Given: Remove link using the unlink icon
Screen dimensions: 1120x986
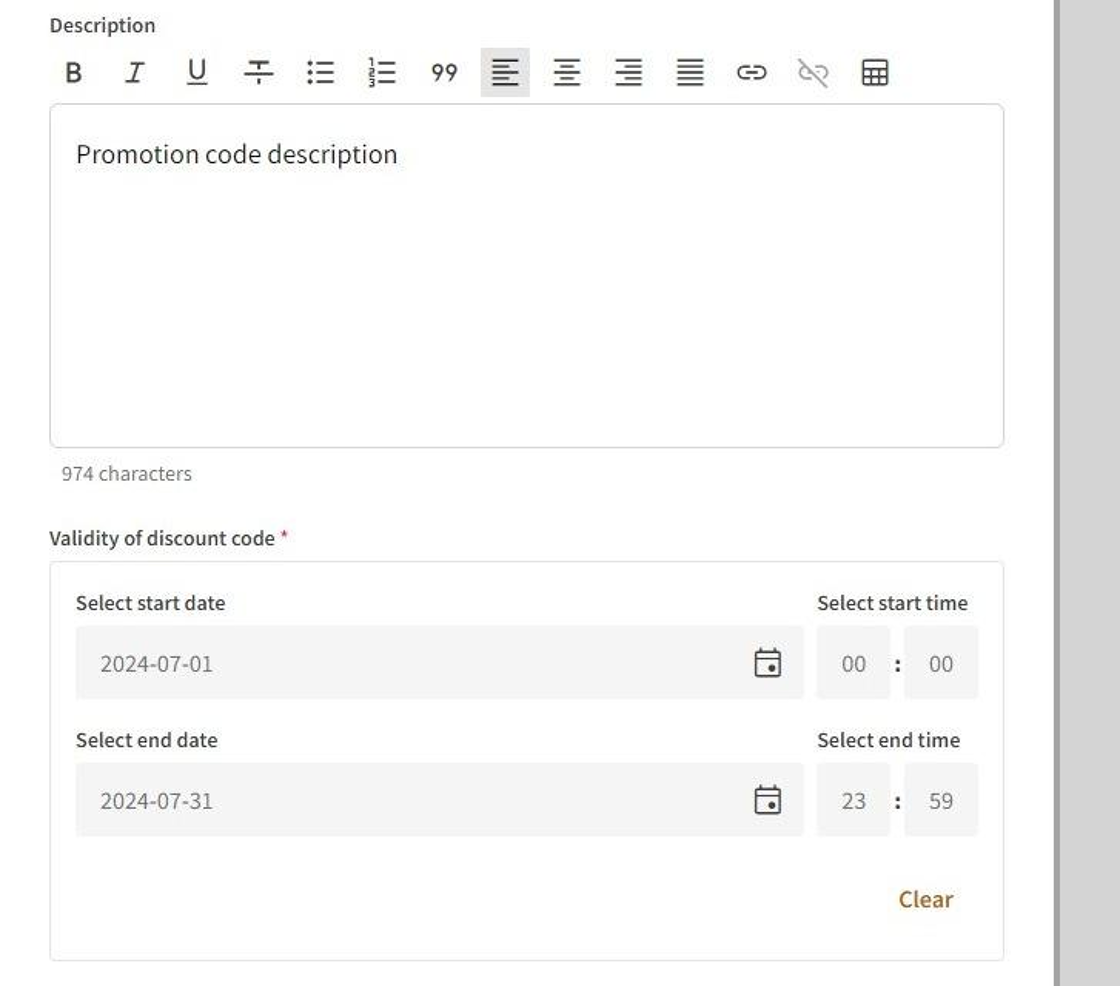Looking at the screenshot, I should 813,72.
